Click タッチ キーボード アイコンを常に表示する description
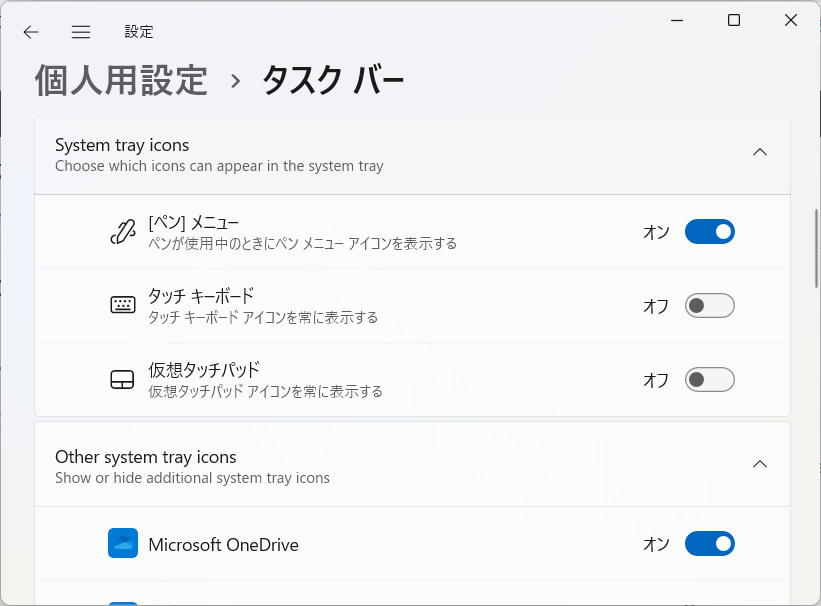Image resolution: width=821 pixels, height=606 pixels. coord(263,317)
